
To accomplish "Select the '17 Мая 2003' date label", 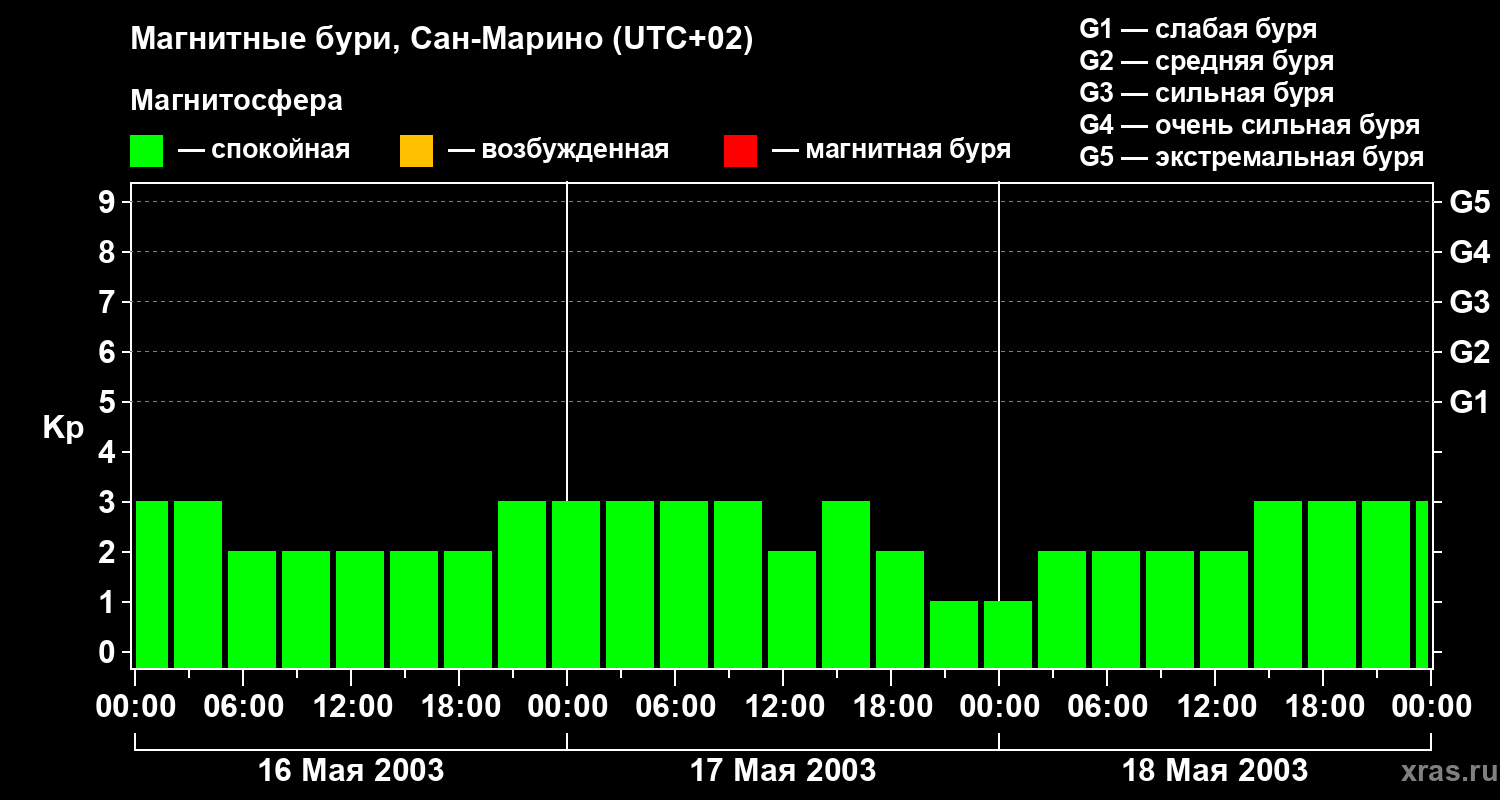I will [x=783, y=770].
